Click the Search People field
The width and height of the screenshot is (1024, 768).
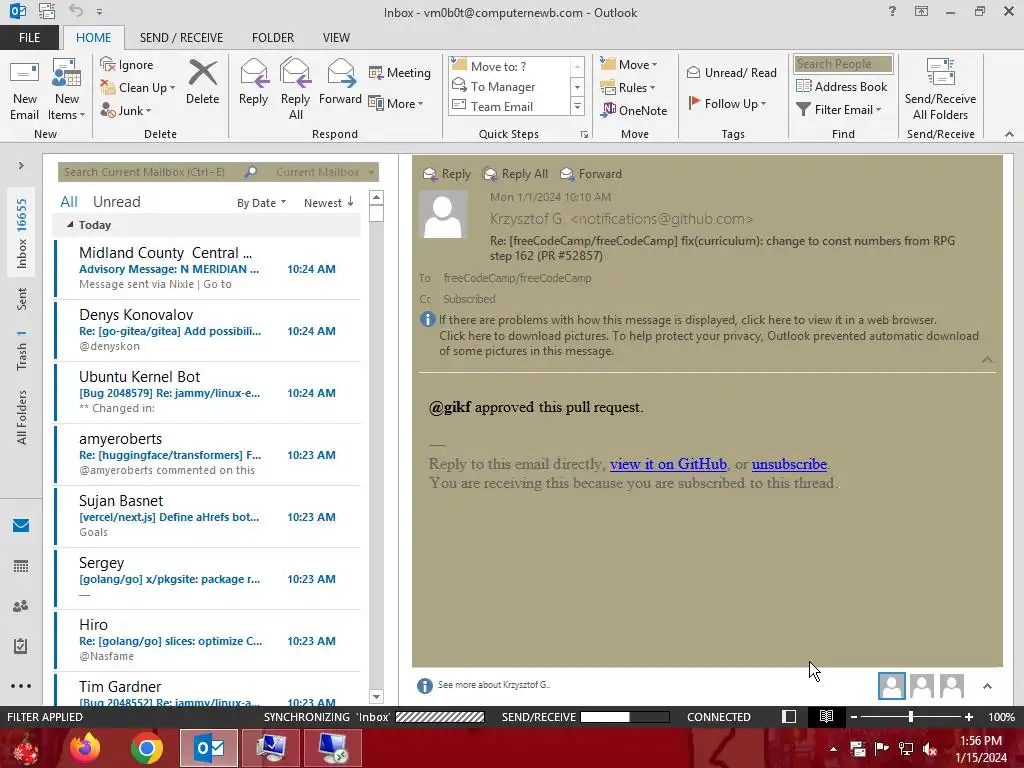[842, 63]
